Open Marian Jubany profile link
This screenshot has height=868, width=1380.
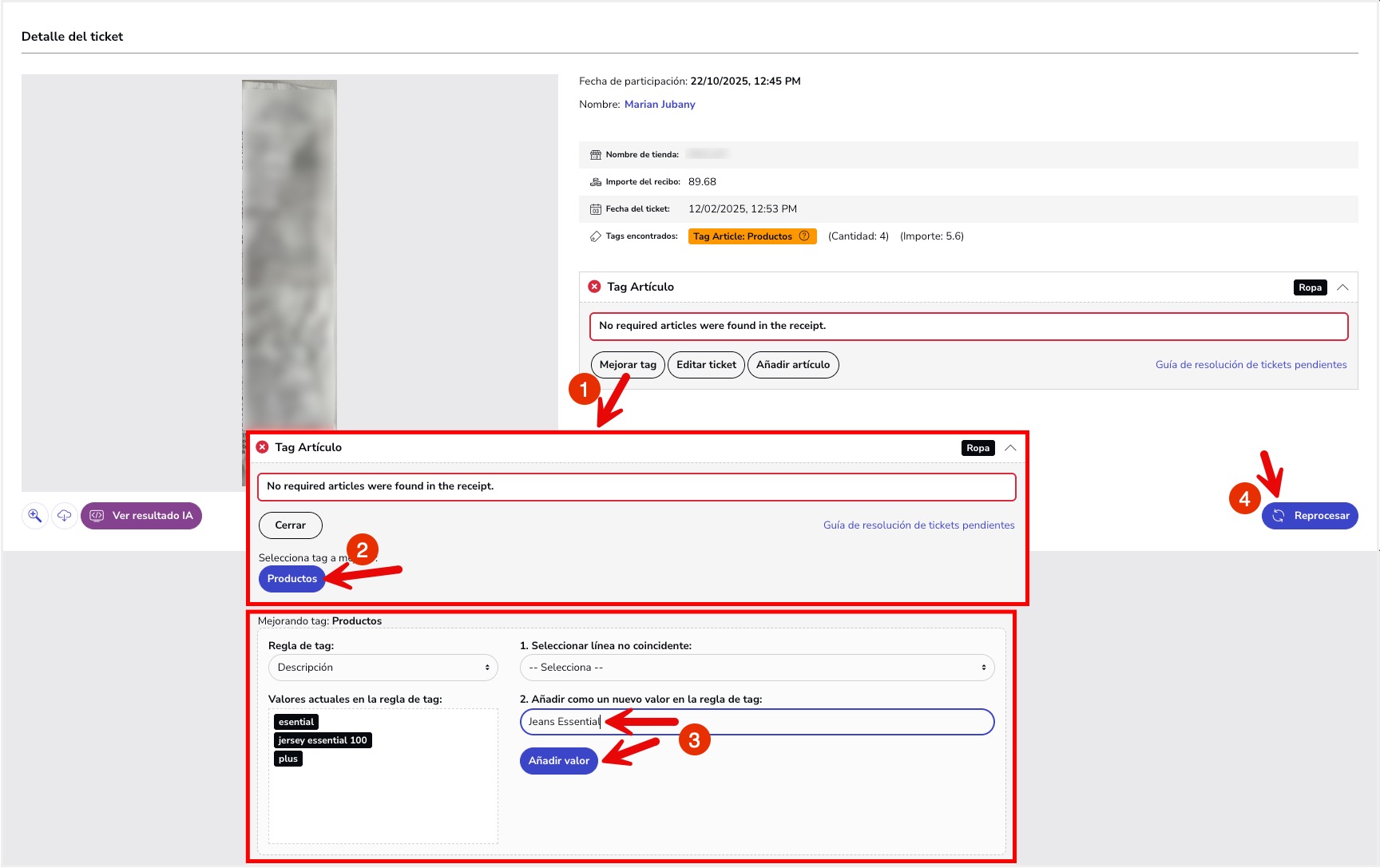[x=659, y=105]
